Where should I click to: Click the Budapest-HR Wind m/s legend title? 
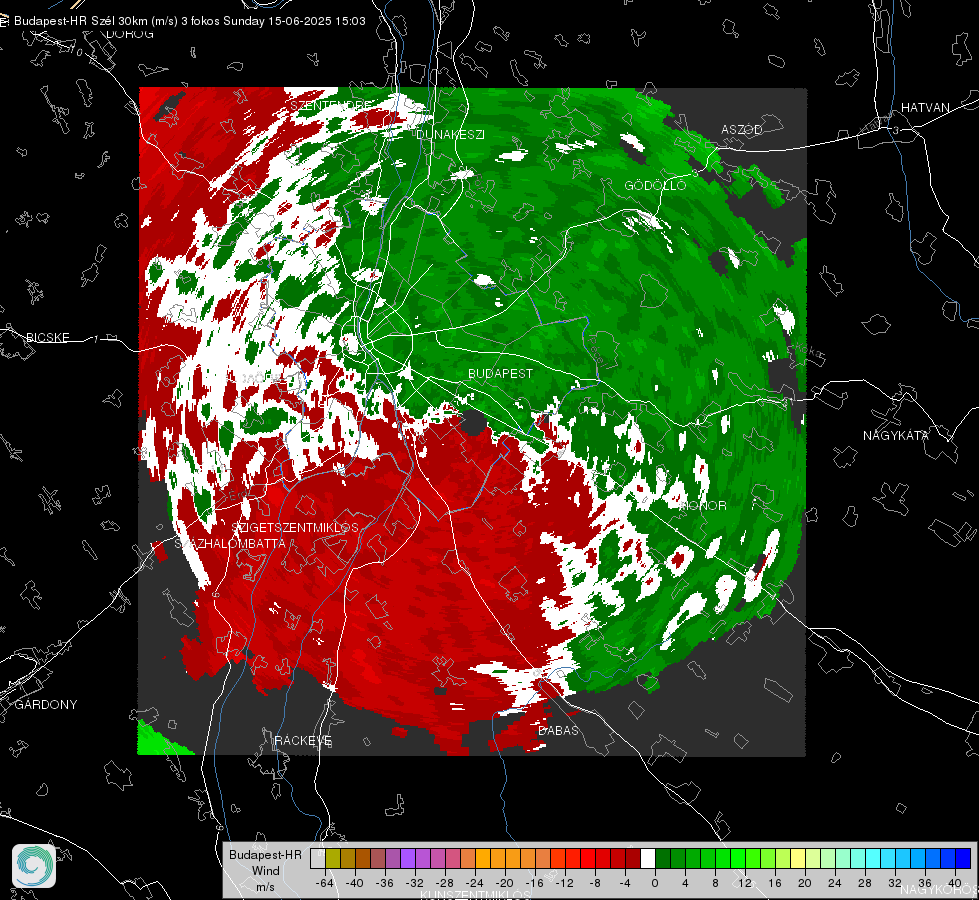[x=265, y=871]
